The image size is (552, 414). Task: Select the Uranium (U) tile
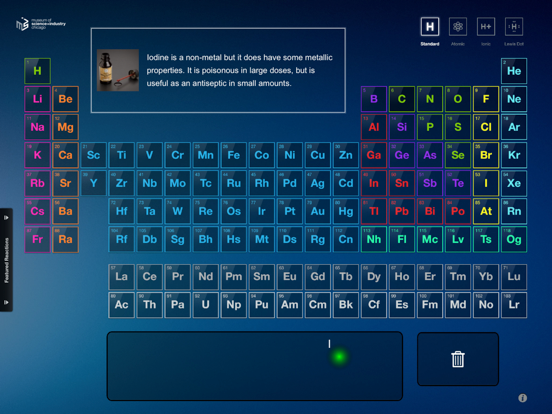coord(206,305)
